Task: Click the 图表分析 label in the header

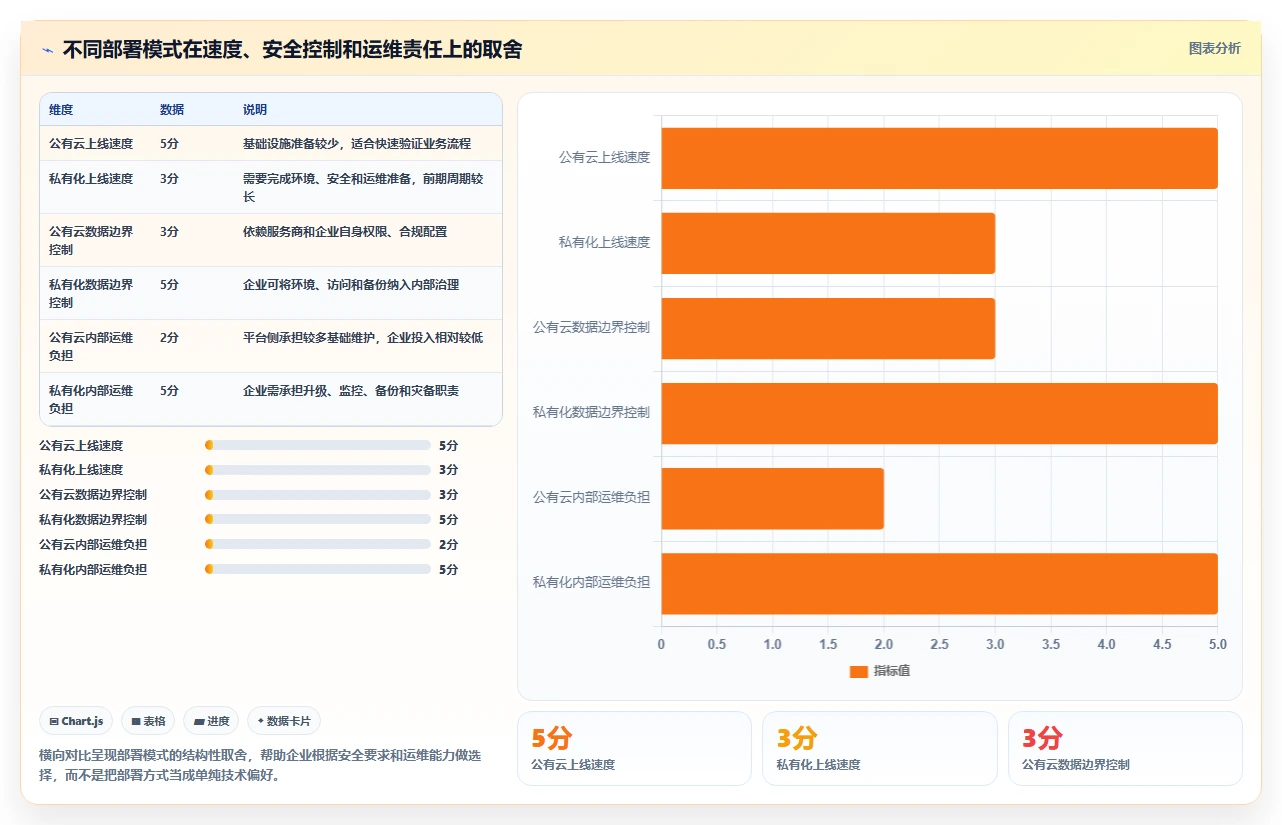Action: (x=1214, y=48)
